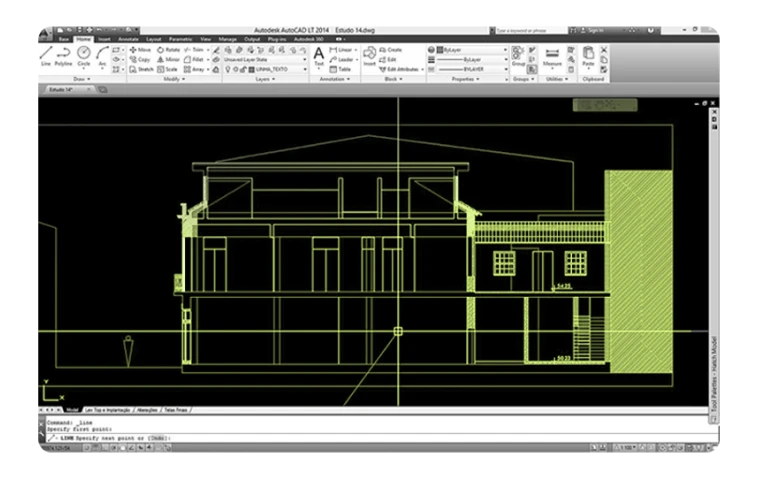
Task: Switch to the Model layout tab
Action: point(72,410)
